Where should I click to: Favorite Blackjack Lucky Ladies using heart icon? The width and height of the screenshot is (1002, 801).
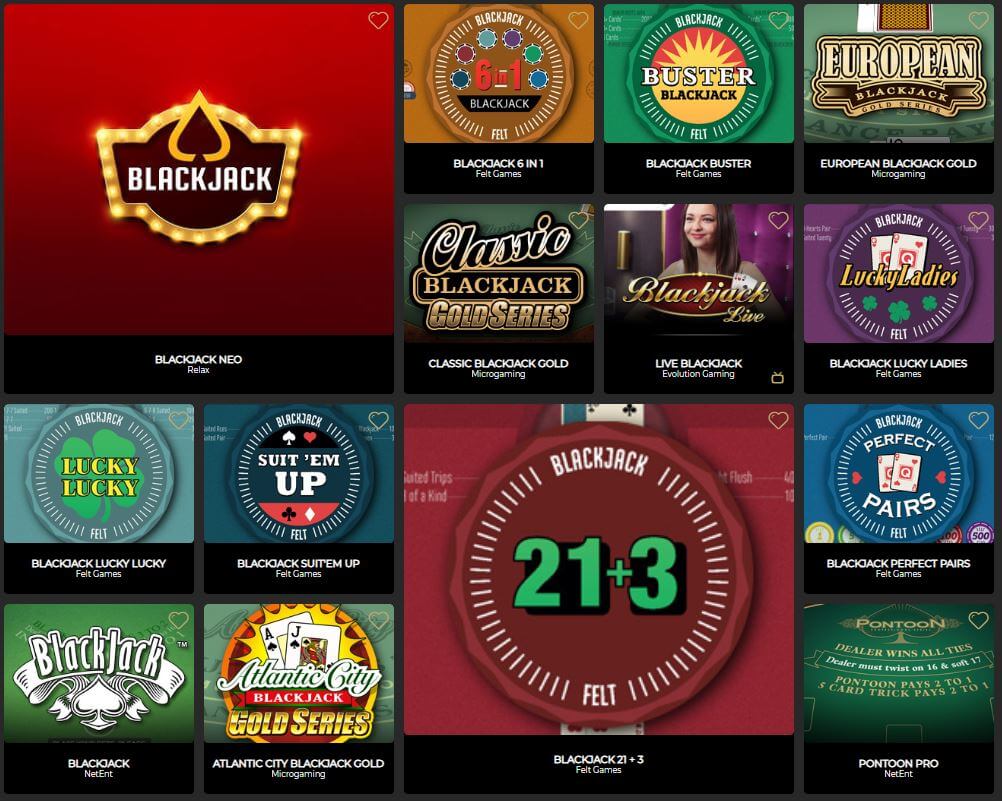point(978,221)
